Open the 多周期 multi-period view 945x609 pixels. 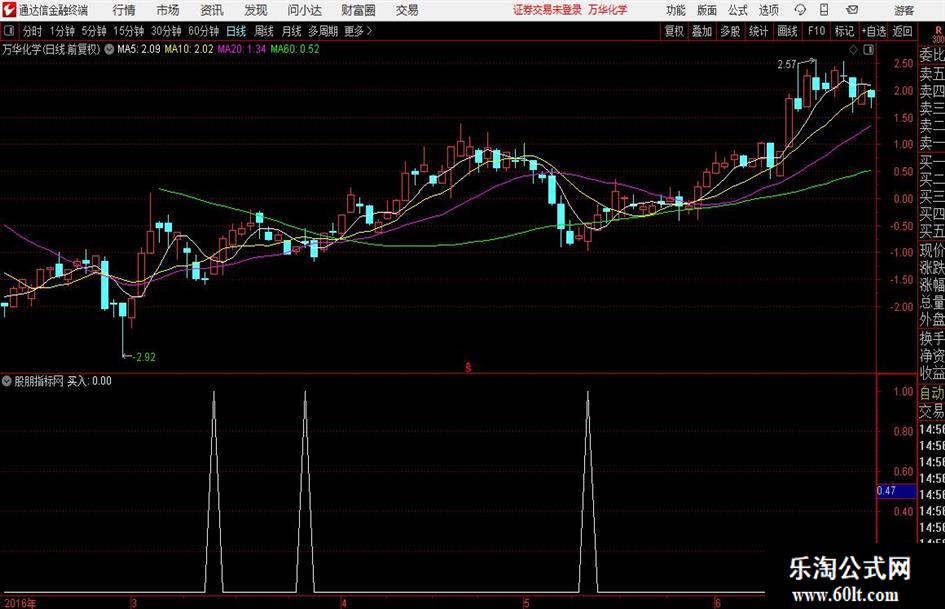[x=323, y=31]
